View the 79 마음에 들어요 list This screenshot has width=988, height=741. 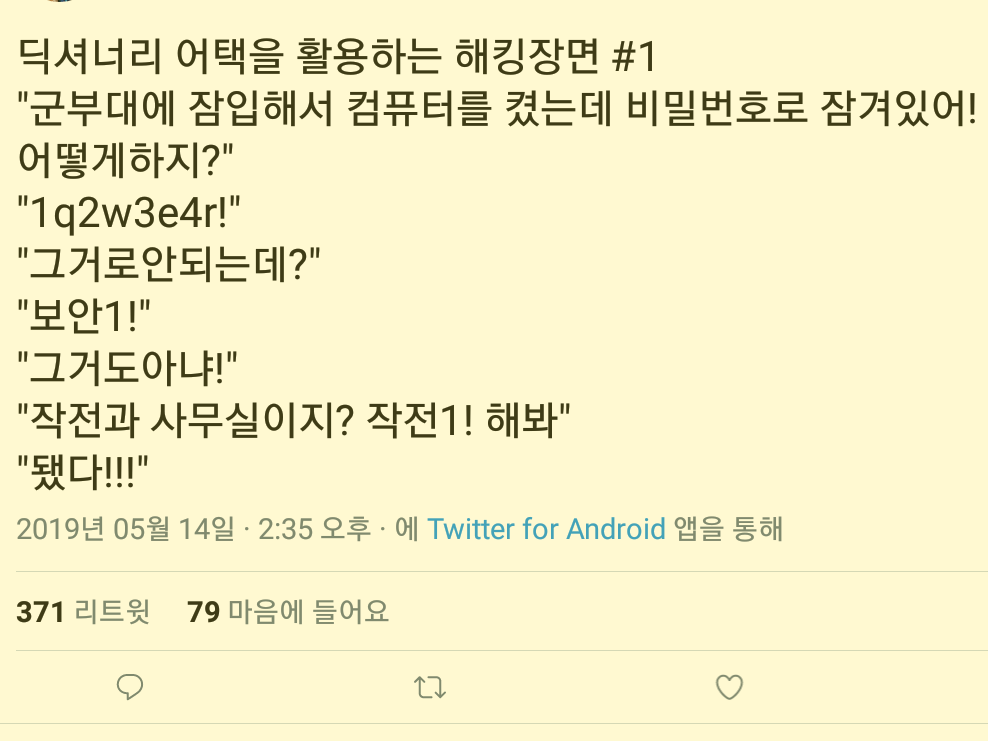287,611
